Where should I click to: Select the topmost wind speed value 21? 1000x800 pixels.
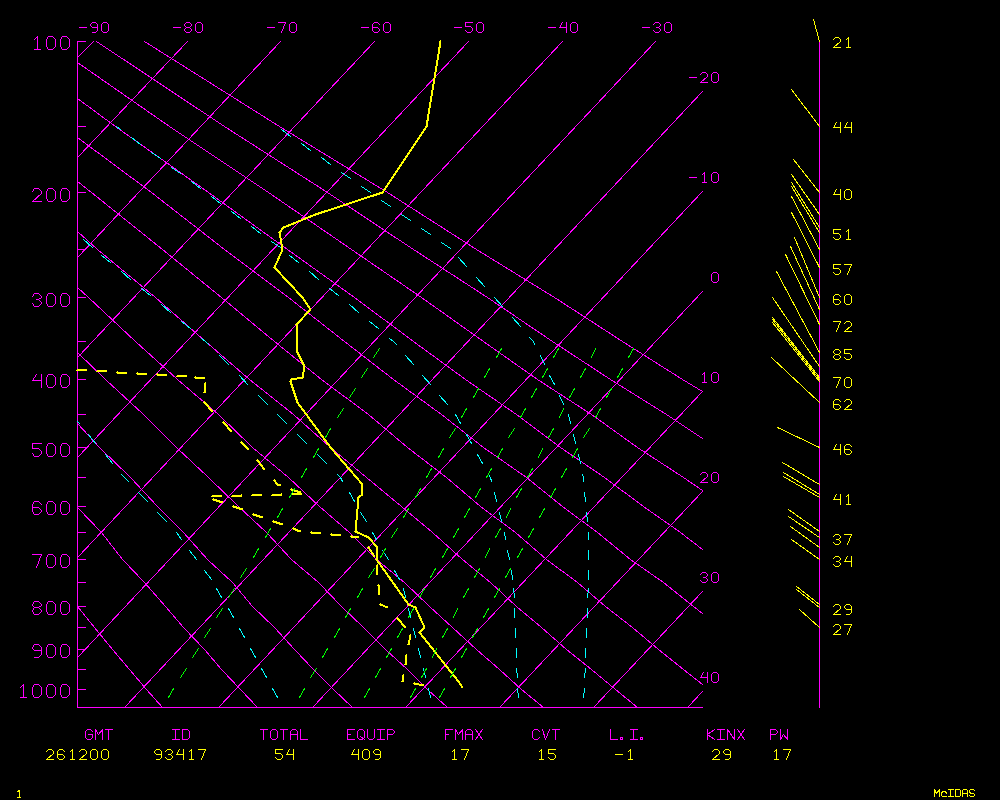tap(842, 43)
